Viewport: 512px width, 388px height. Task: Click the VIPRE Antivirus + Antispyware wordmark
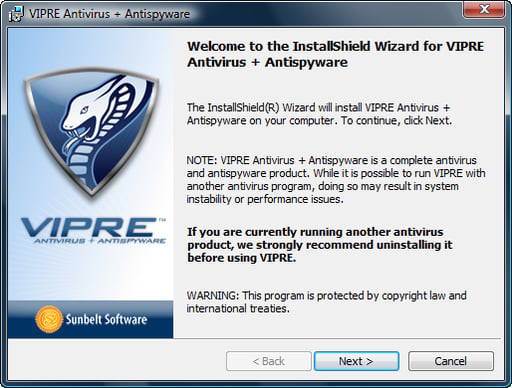(94, 231)
